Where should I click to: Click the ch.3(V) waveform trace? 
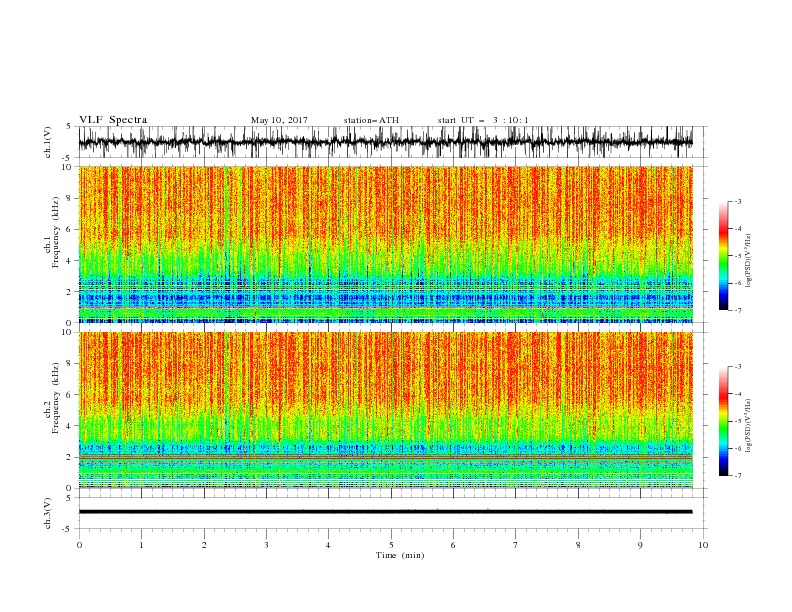(386, 512)
